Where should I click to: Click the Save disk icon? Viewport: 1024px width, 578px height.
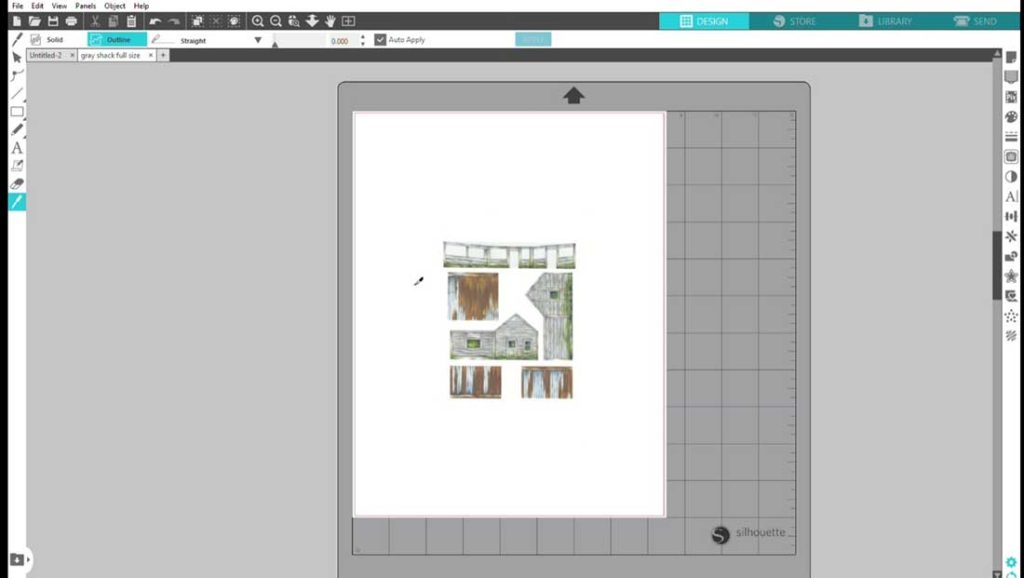tap(53, 21)
